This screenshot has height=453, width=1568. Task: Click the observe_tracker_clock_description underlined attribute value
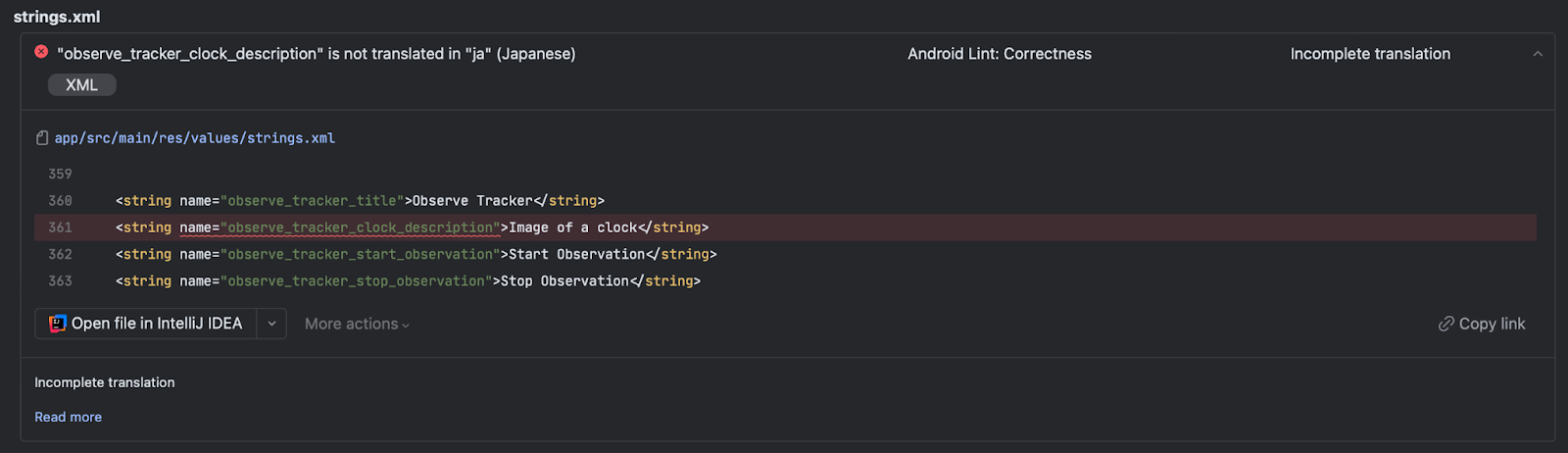pos(360,227)
